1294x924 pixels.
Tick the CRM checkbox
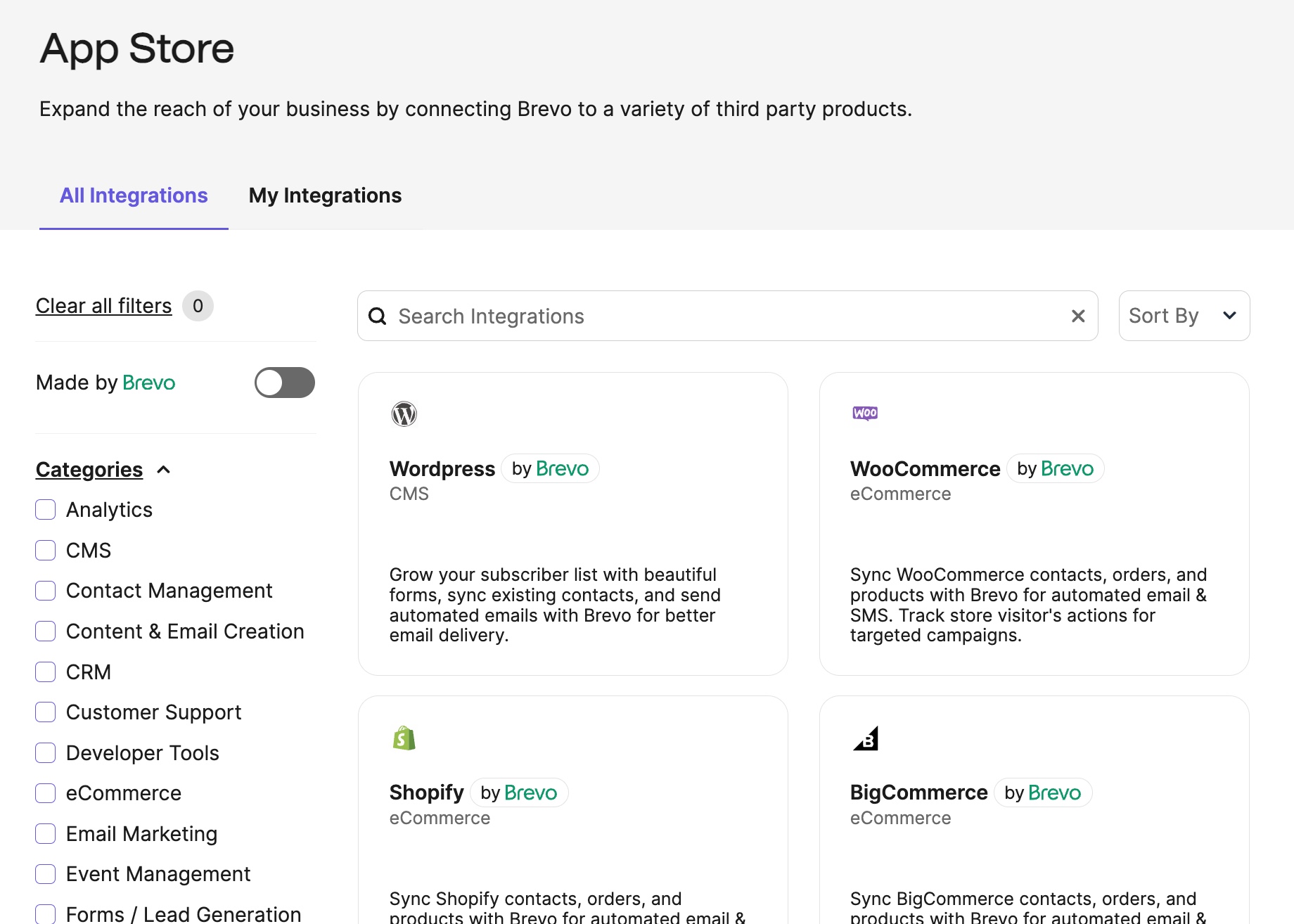pyautogui.click(x=46, y=672)
